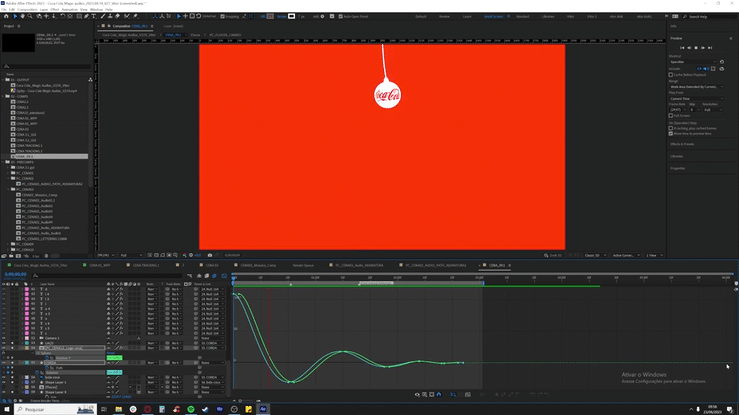The height and width of the screenshot is (415, 739).
Task: Open viewer magnification ratio dropdown
Action: pyautogui.click(x=106, y=255)
